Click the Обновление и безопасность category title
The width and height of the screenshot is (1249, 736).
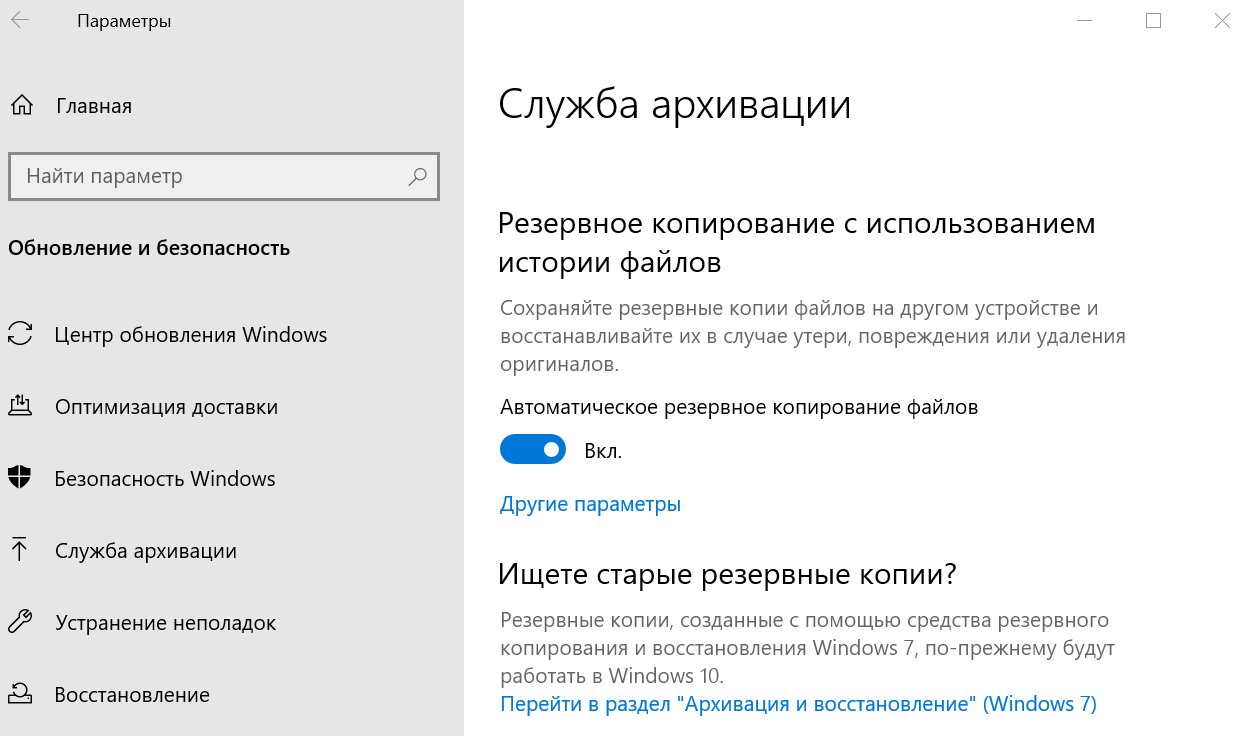point(149,248)
